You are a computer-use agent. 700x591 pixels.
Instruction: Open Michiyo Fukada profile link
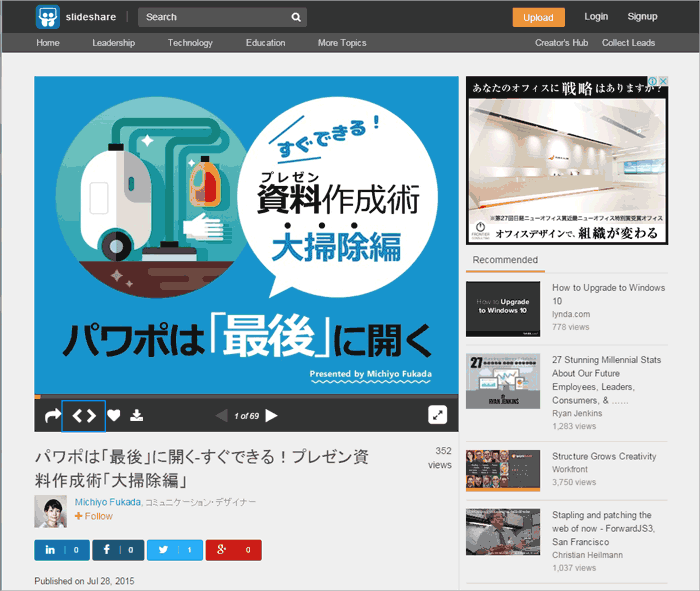(x=108, y=502)
